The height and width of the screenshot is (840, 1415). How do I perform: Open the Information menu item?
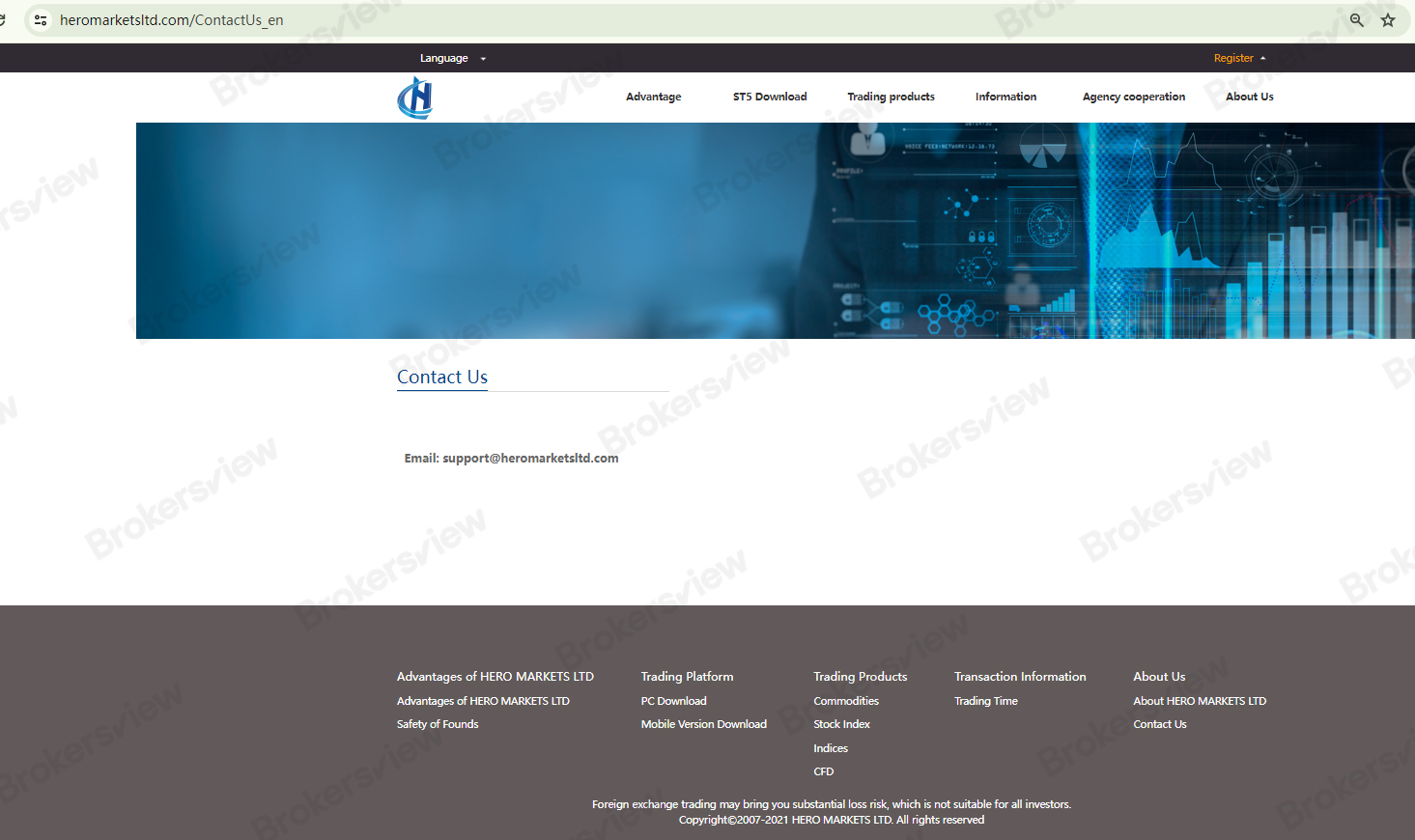pos(1005,97)
